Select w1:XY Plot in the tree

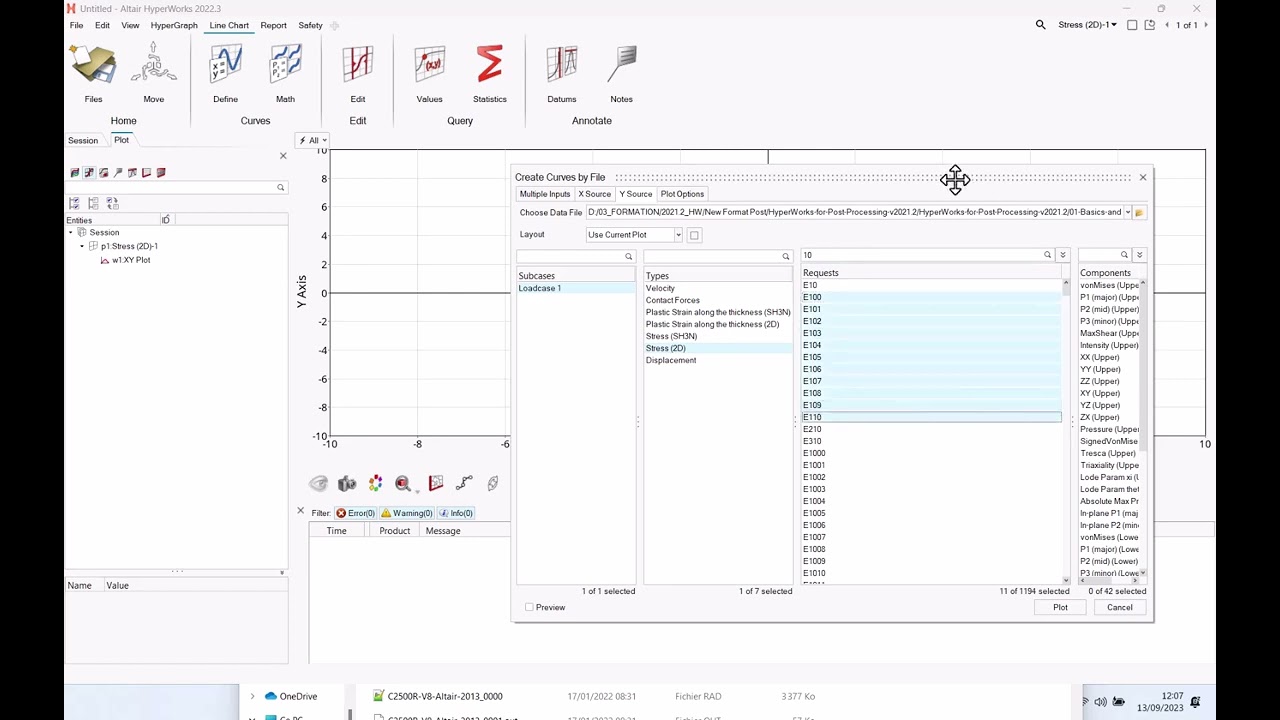(x=131, y=260)
